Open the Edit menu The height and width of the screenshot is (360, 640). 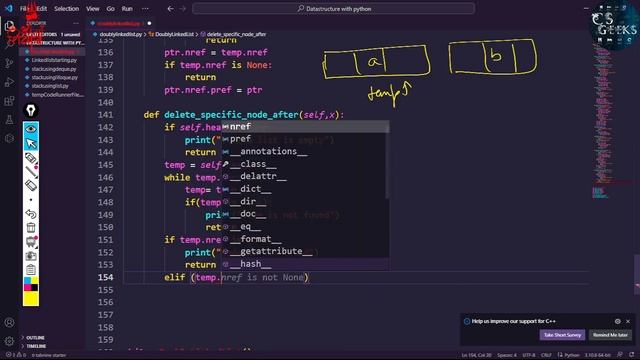42,9
